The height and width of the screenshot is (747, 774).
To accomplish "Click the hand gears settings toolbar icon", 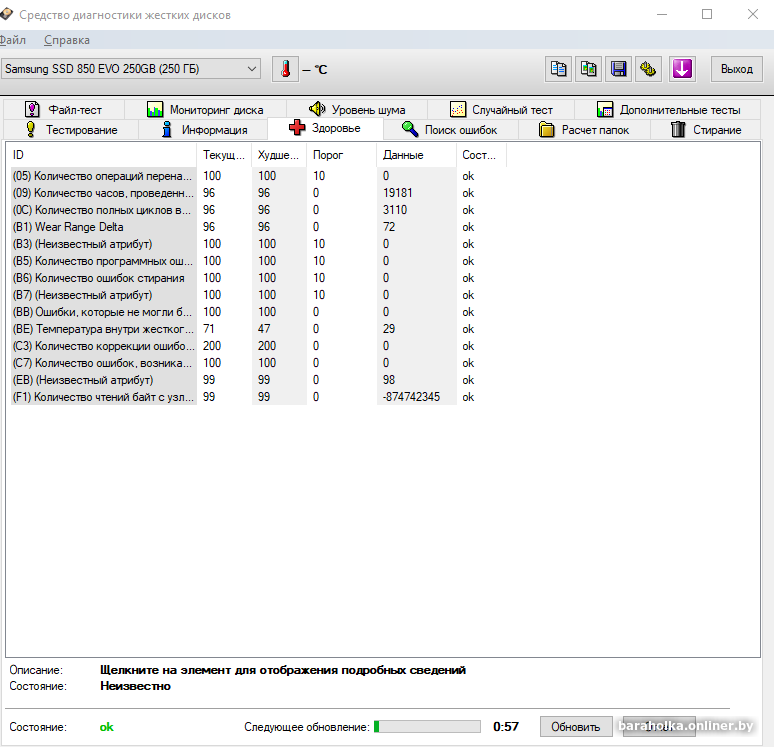I will click(648, 69).
